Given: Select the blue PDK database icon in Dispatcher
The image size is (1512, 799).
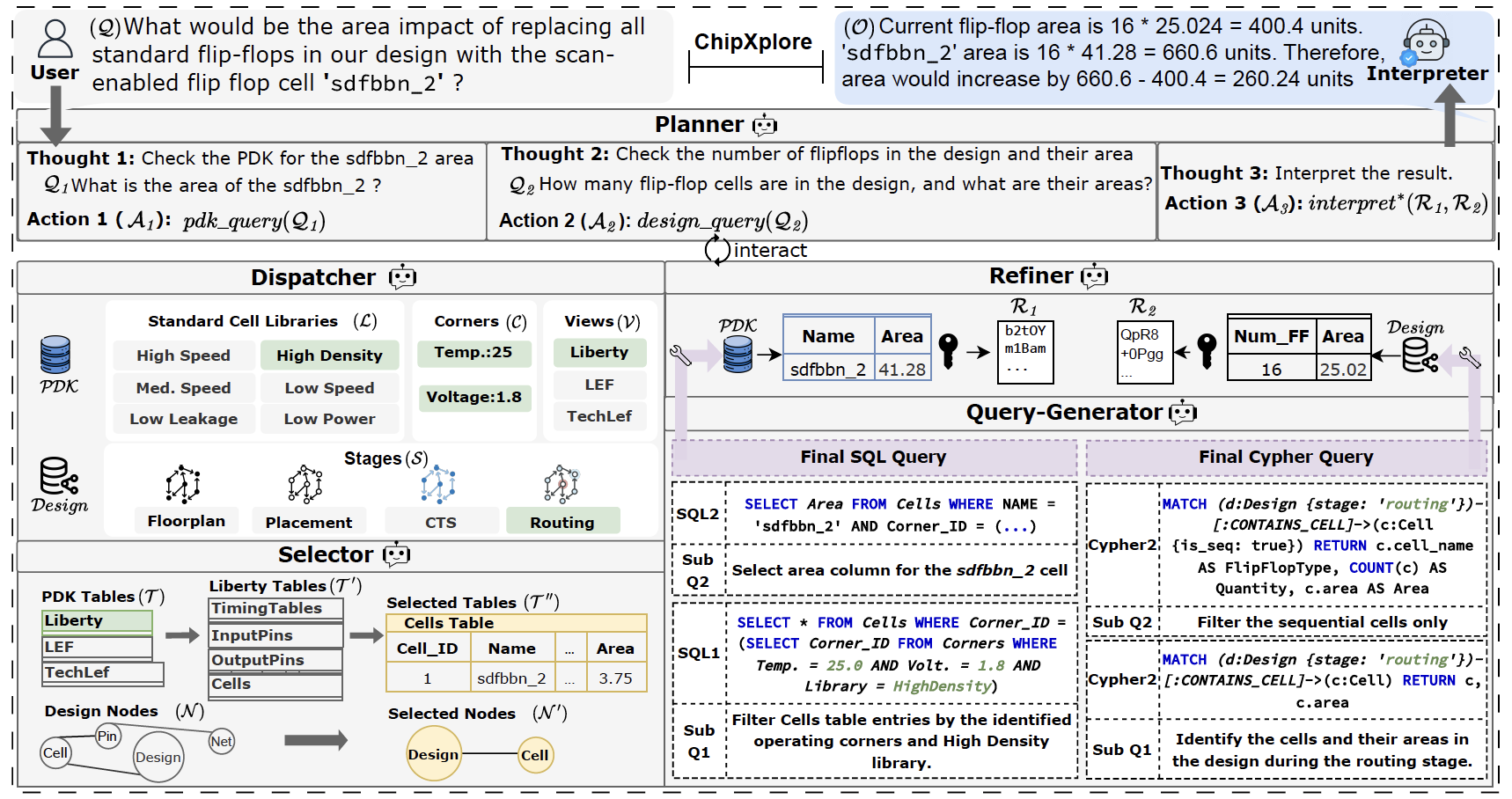Looking at the screenshot, I should click(x=55, y=355).
